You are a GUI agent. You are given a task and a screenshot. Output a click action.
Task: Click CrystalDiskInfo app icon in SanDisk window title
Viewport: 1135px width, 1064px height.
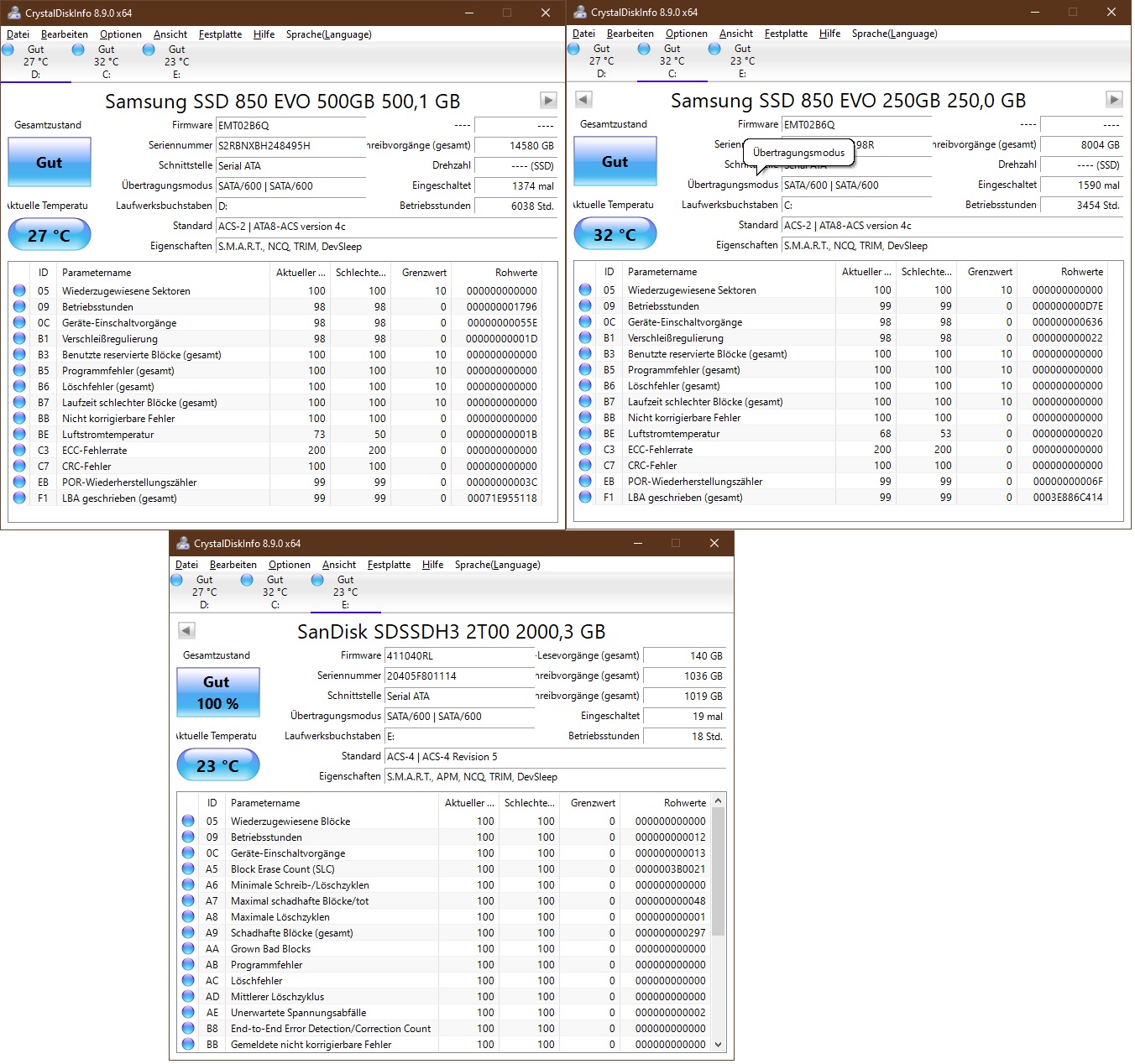[x=183, y=543]
